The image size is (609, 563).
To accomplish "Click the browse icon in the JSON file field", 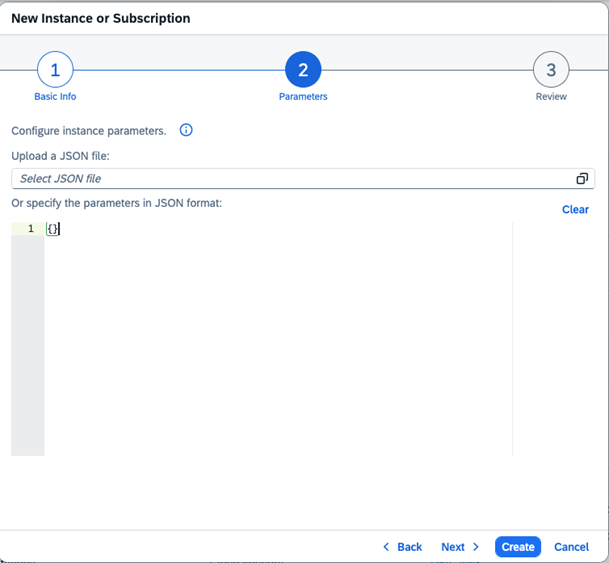I will pyautogui.click(x=582, y=179).
